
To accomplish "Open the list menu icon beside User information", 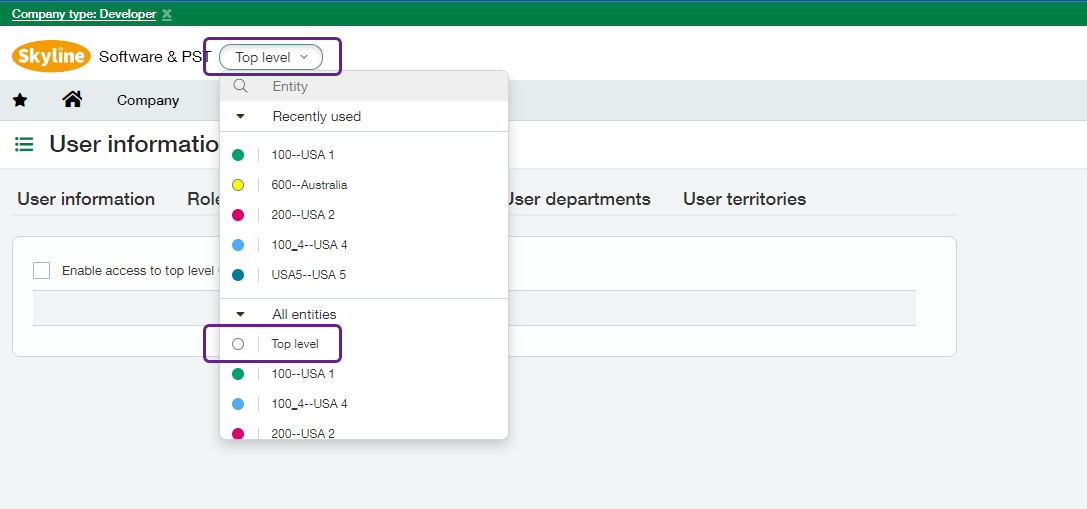I will click(x=24, y=144).
